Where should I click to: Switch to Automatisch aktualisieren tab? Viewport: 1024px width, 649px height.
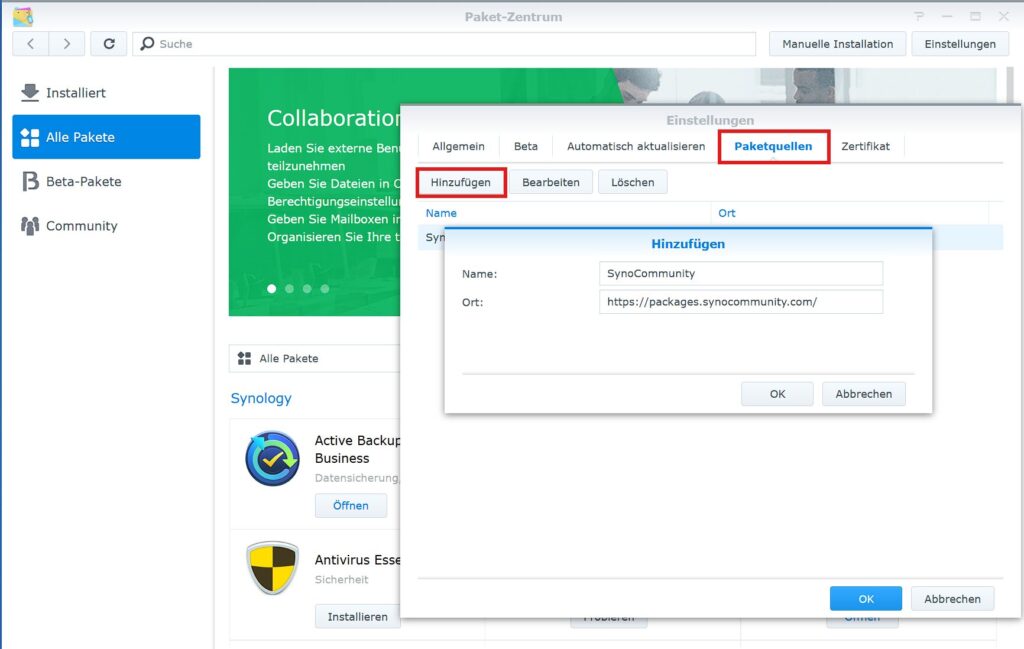(x=635, y=146)
